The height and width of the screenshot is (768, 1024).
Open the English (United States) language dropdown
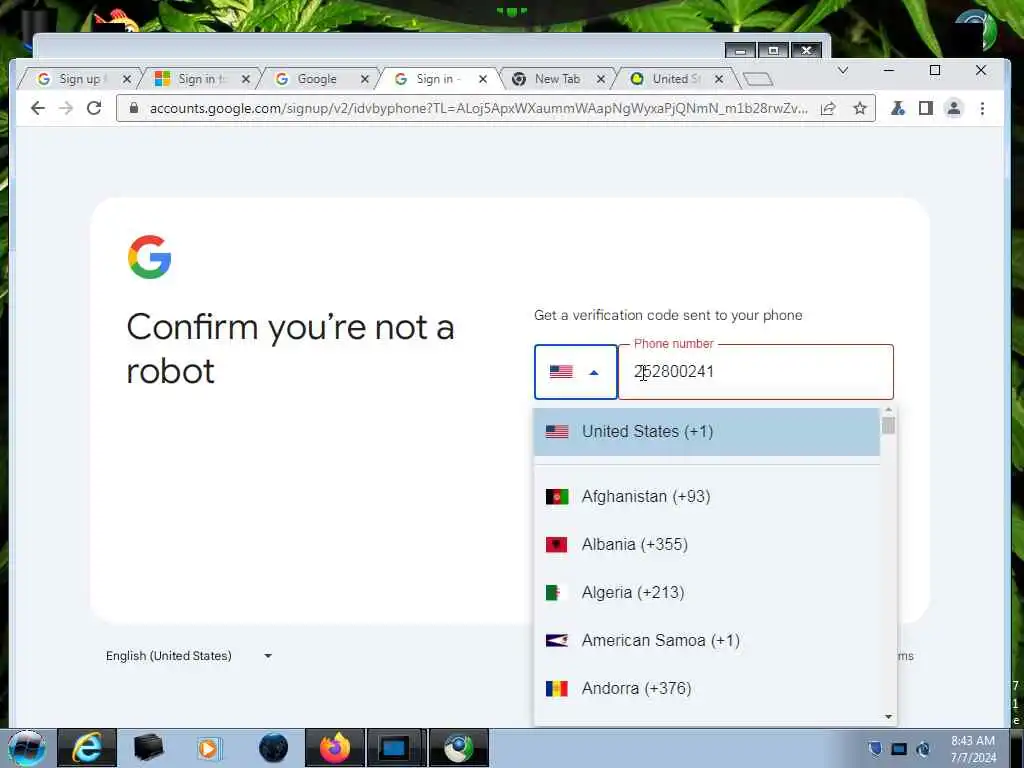(189, 656)
